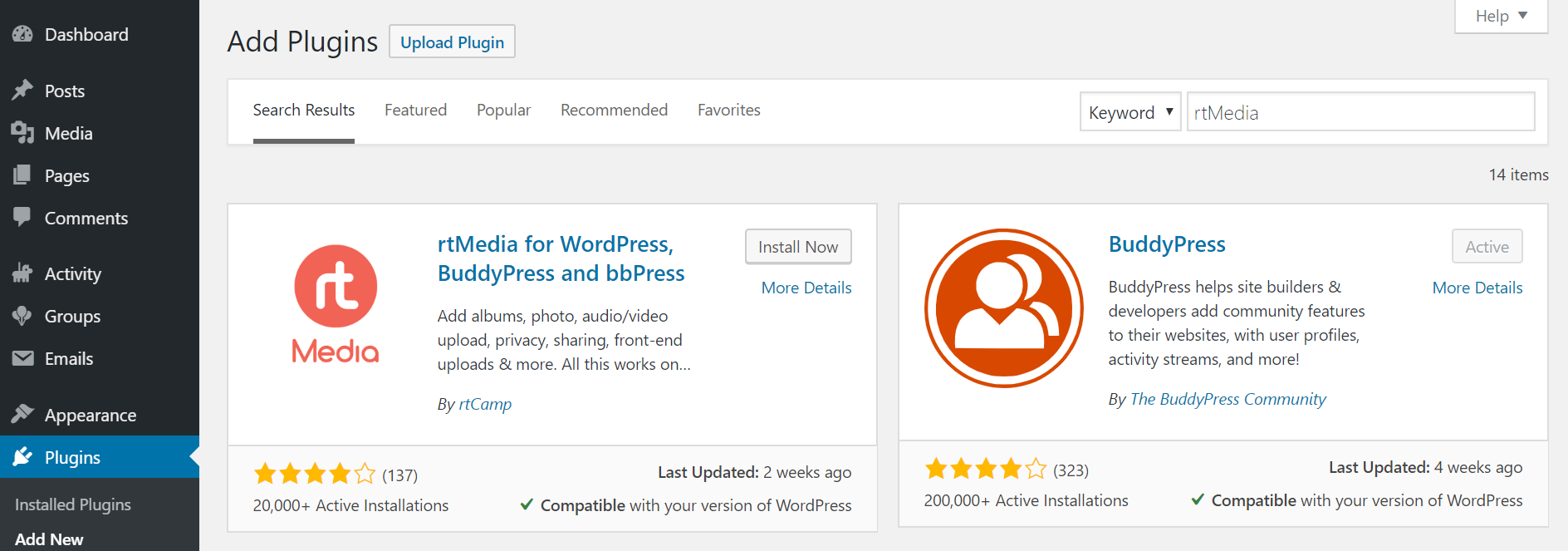
Task: Open the Keyword search type dropdown
Action: coord(1130,111)
